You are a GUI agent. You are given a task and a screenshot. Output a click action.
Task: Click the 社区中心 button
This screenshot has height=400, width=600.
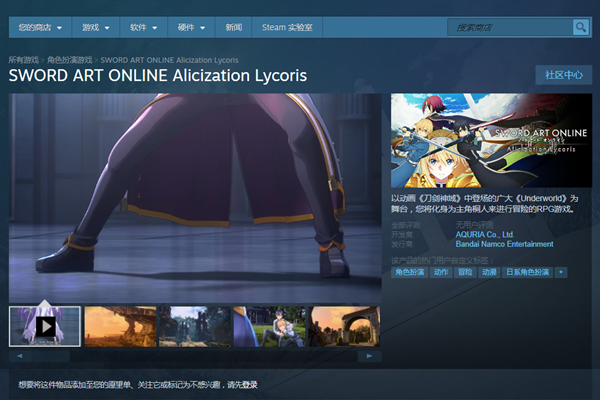(x=564, y=75)
